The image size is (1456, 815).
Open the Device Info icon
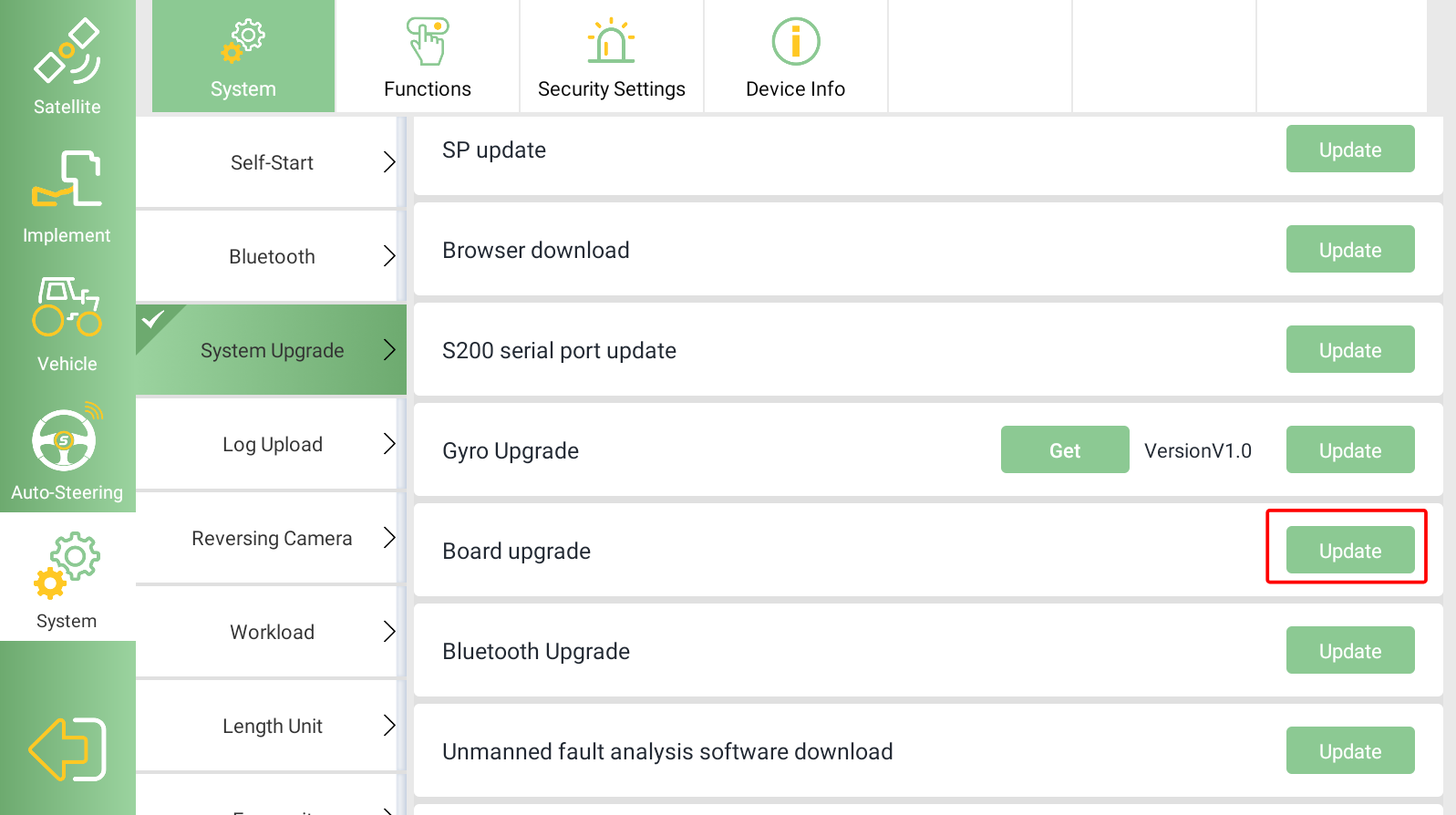[x=795, y=42]
